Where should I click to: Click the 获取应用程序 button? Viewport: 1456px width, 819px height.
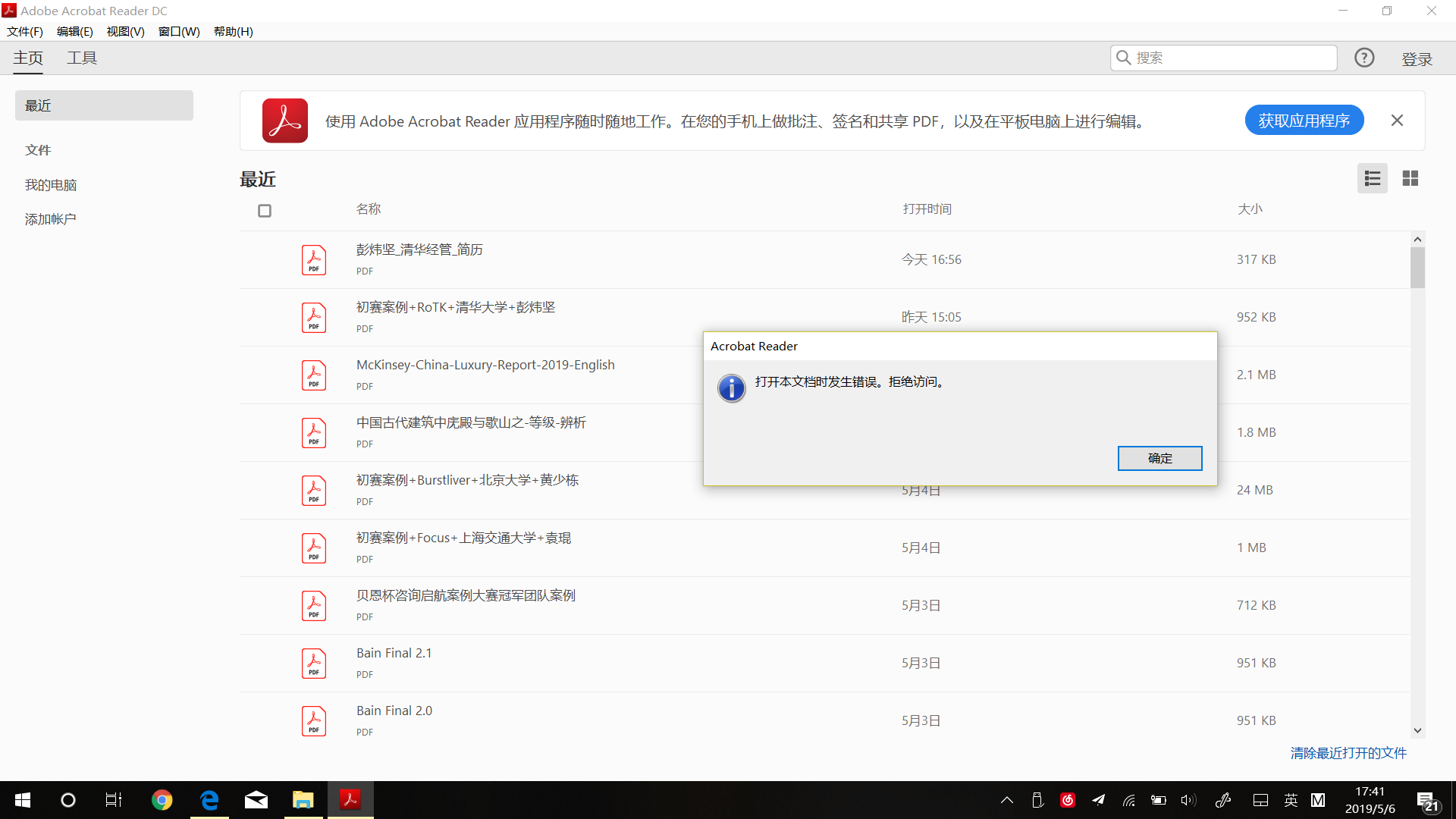tap(1304, 121)
